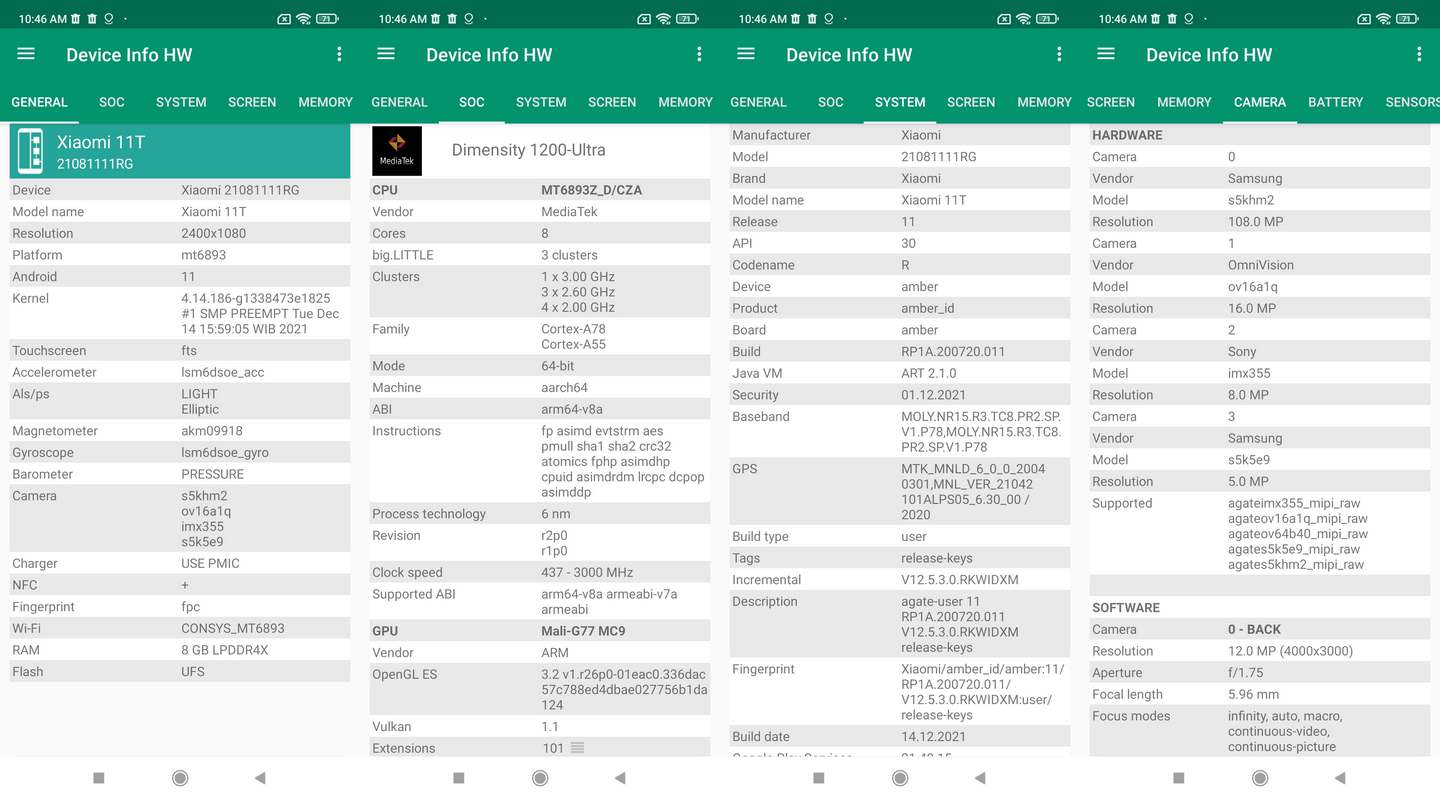Open the three-dot overflow menu on the CAMERA screen
Viewport: 1440px width, 800px height.
pyautogui.click(x=1419, y=54)
